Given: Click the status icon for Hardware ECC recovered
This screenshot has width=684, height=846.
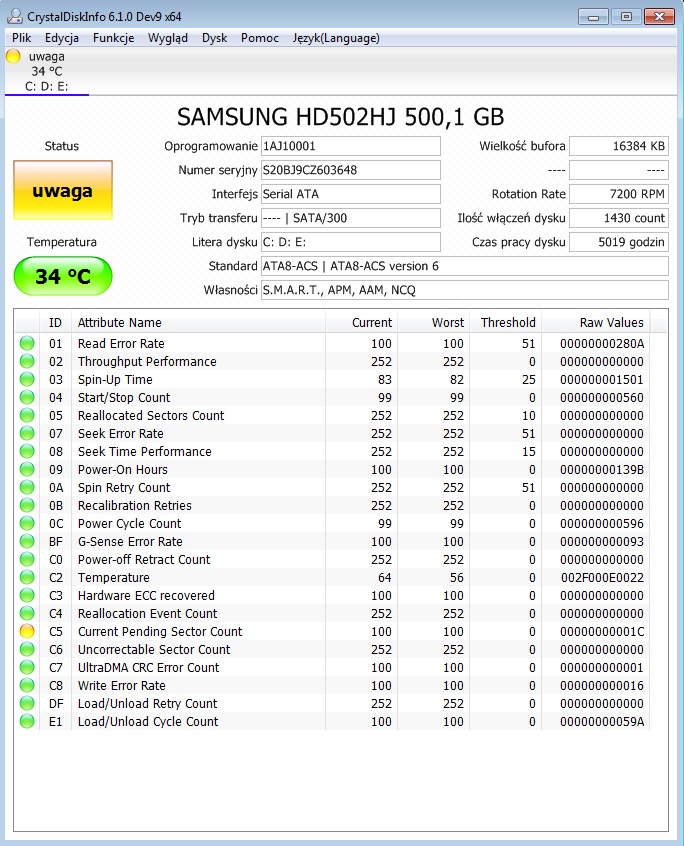Looking at the screenshot, I should pos(27,595).
